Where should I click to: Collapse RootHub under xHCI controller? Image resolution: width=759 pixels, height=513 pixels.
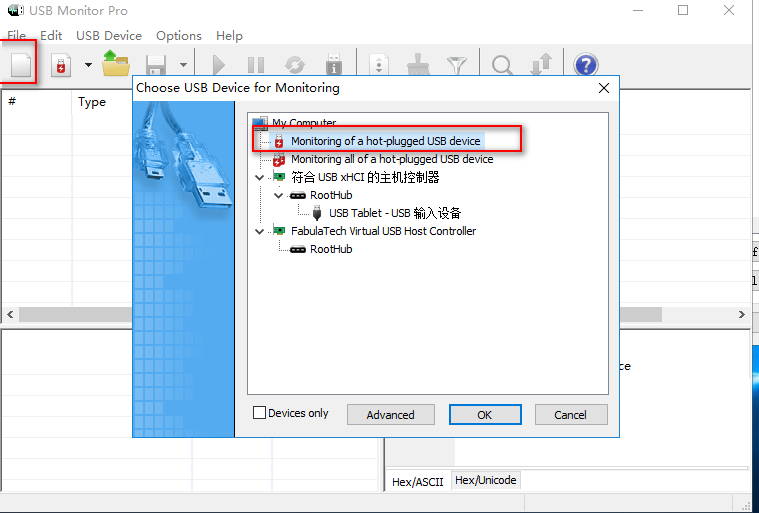point(278,196)
